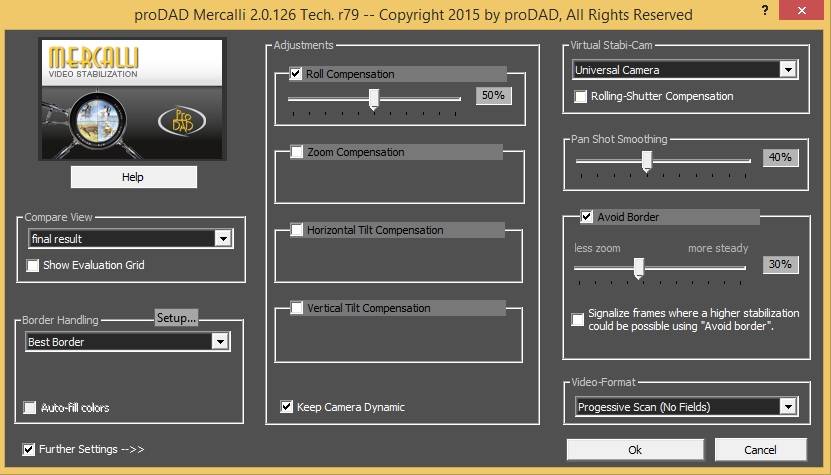
Task: Toggle Auto-fill colors checkbox
Action: coord(30,408)
